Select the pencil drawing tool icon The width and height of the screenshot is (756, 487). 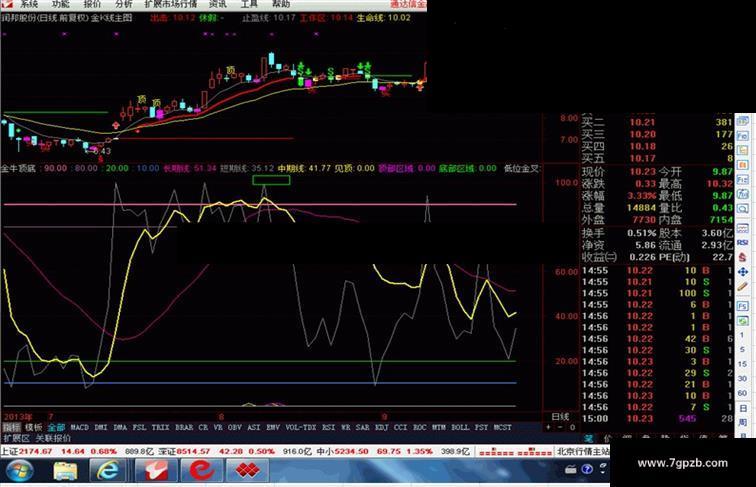pos(743,287)
